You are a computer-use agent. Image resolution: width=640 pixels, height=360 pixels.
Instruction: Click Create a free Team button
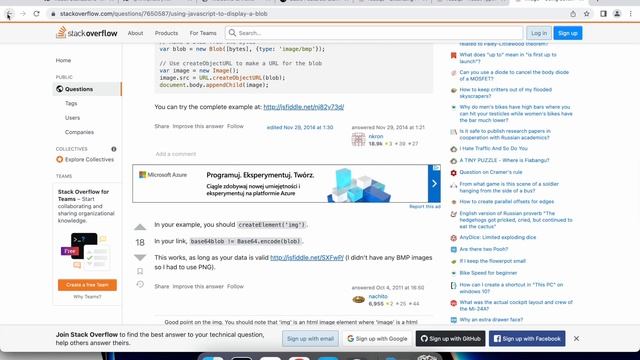pyautogui.click(x=87, y=285)
